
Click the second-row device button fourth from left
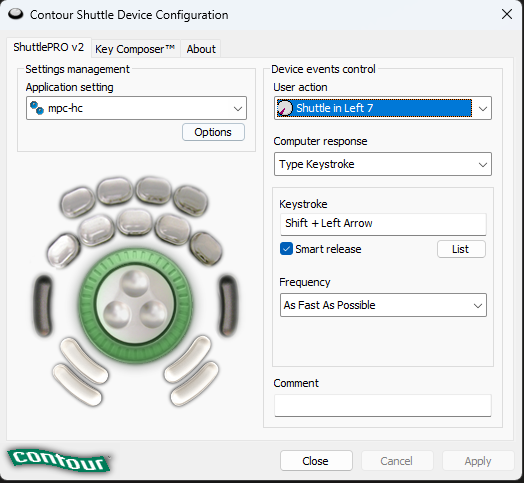pos(172,229)
